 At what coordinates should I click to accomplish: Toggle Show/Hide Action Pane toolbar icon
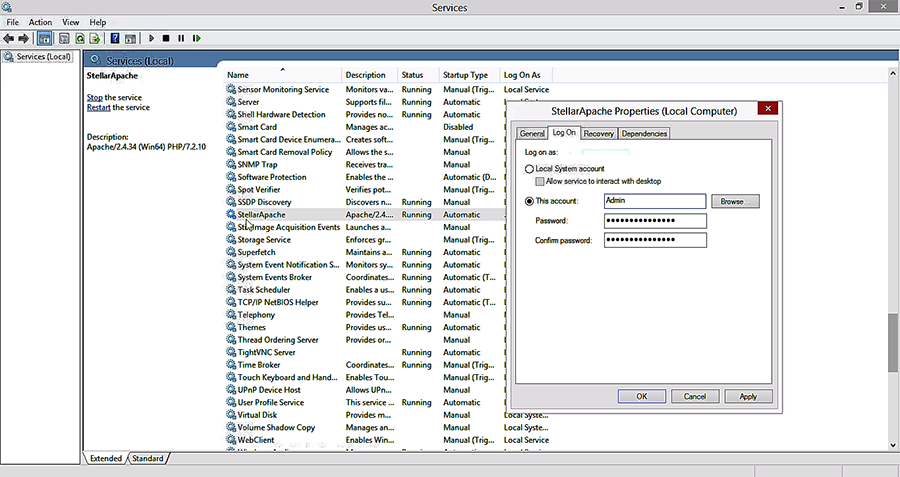(x=130, y=38)
